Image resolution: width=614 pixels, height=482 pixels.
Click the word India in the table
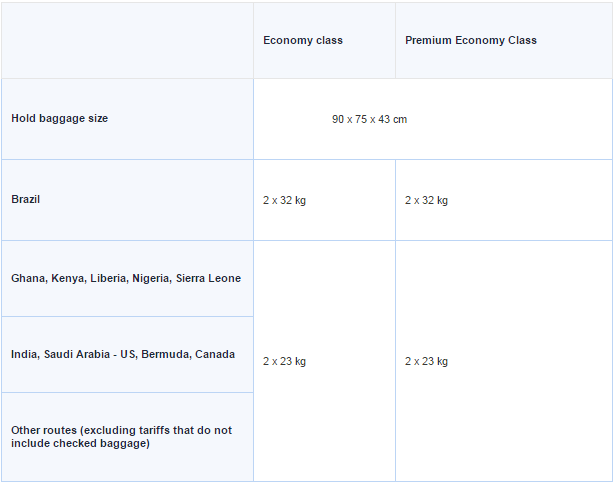(25, 354)
